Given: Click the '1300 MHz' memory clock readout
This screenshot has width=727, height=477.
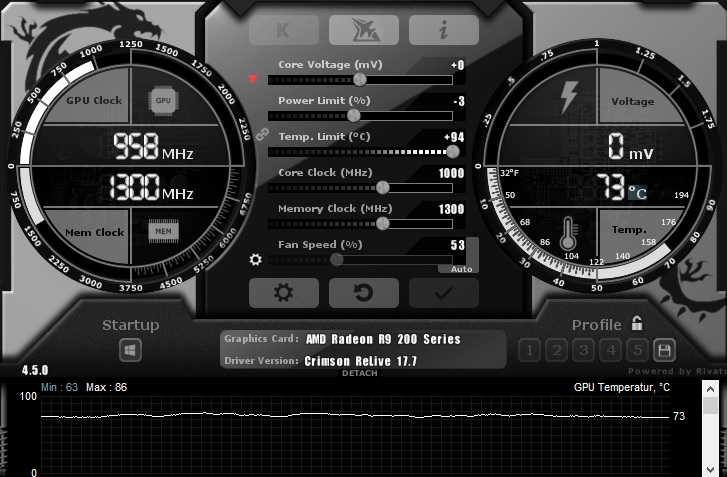Looking at the screenshot, I should coord(151,187).
